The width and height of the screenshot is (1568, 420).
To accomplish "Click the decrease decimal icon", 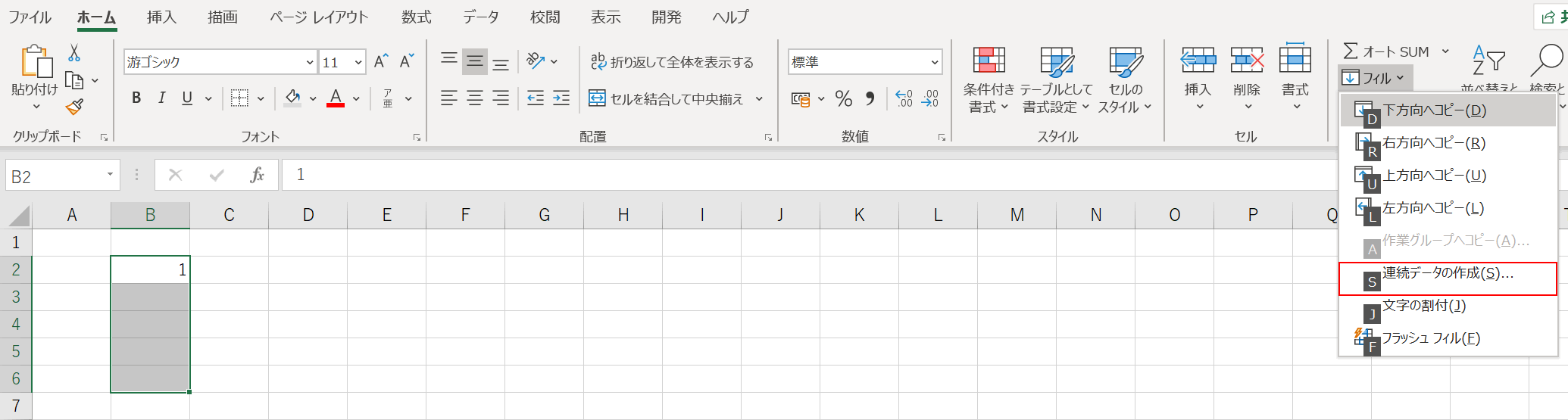I will click(x=930, y=98).
